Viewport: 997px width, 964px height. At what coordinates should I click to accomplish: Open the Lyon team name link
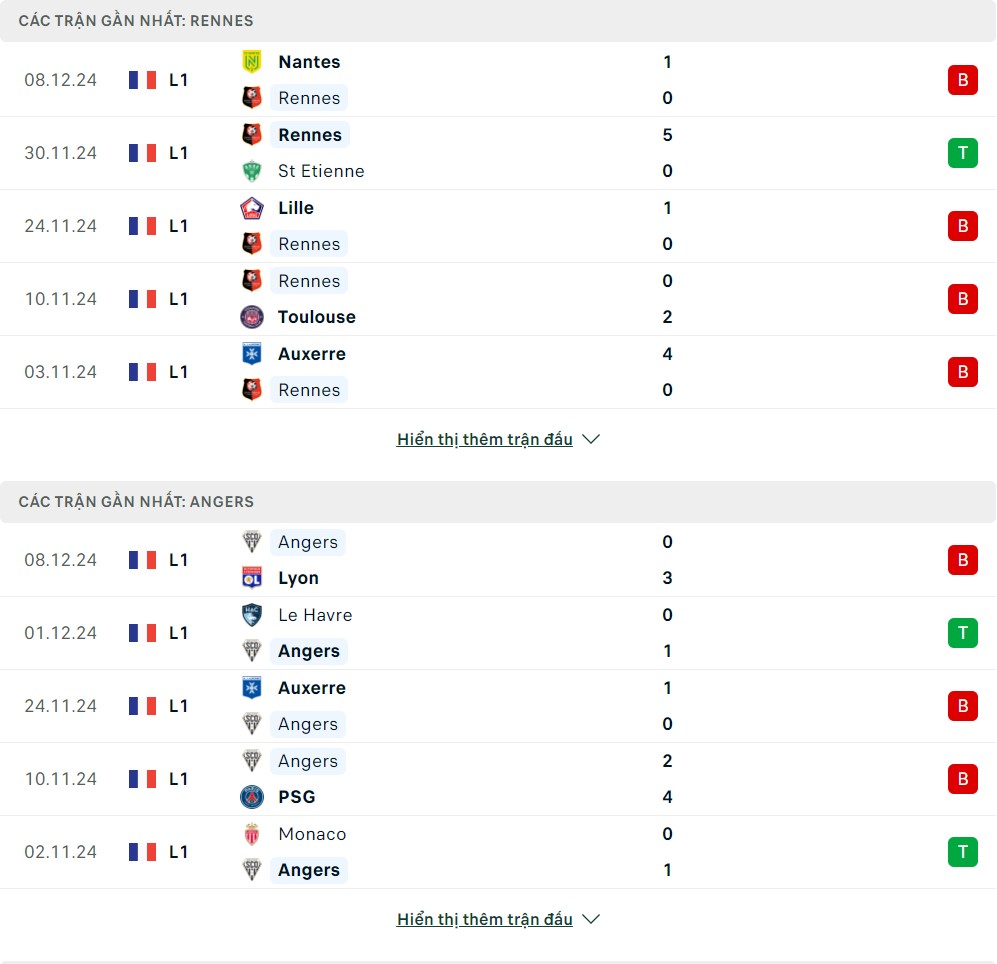(298, 578)
